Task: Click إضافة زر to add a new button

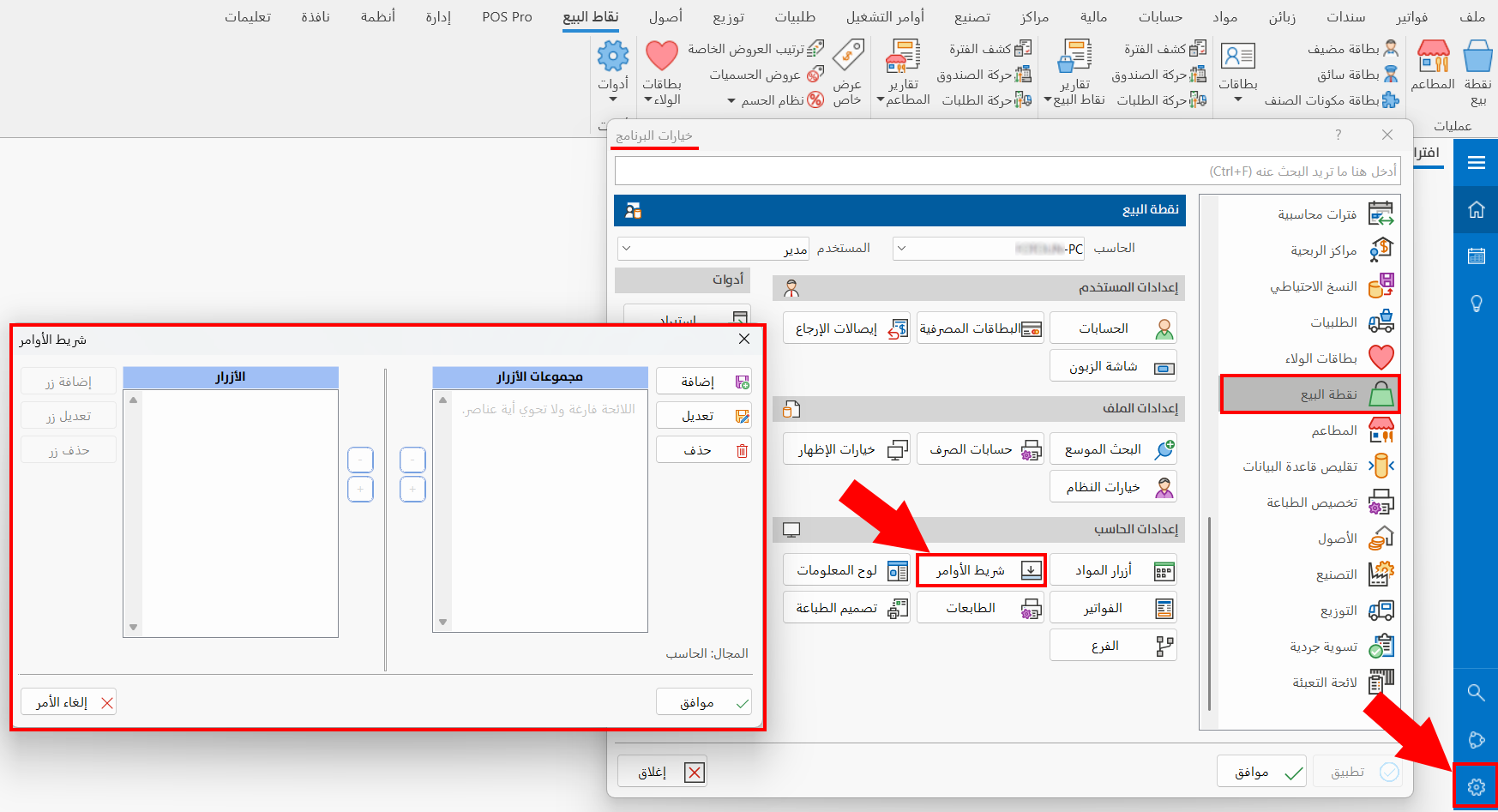Action: click(x=68, y=381)
